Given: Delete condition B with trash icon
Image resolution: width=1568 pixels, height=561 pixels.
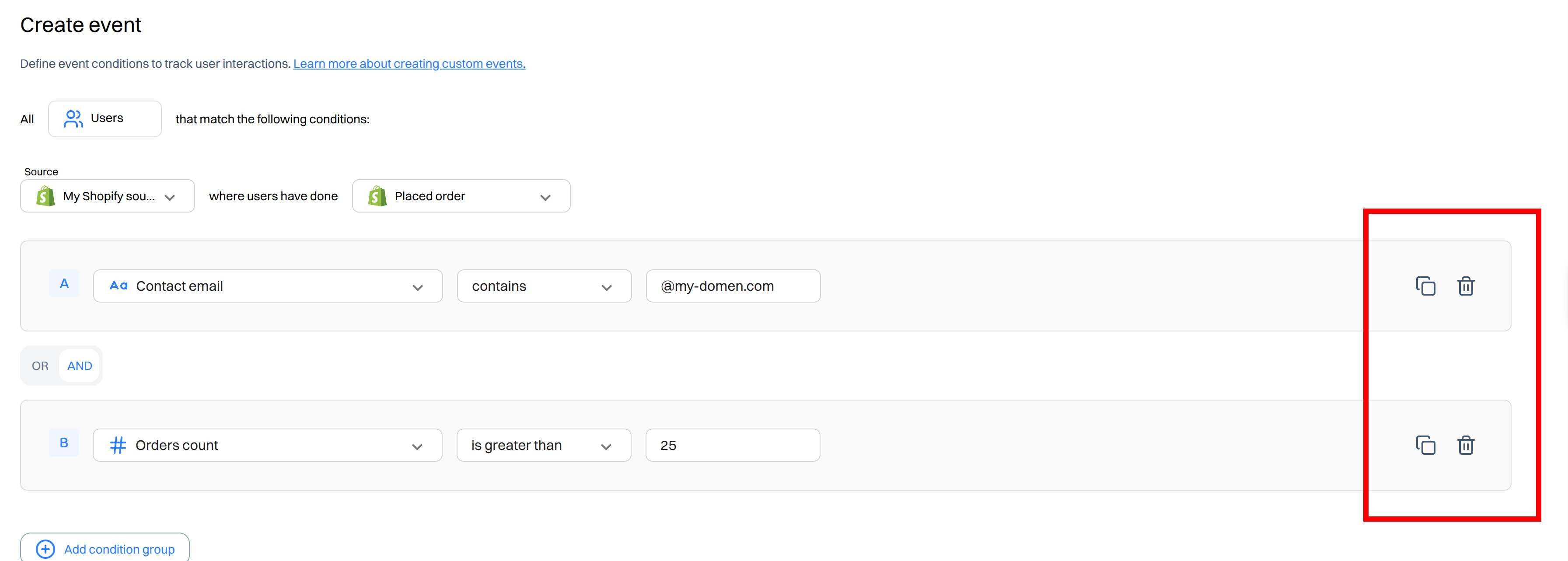Looking at the screenshot, I should [1465, 446].
